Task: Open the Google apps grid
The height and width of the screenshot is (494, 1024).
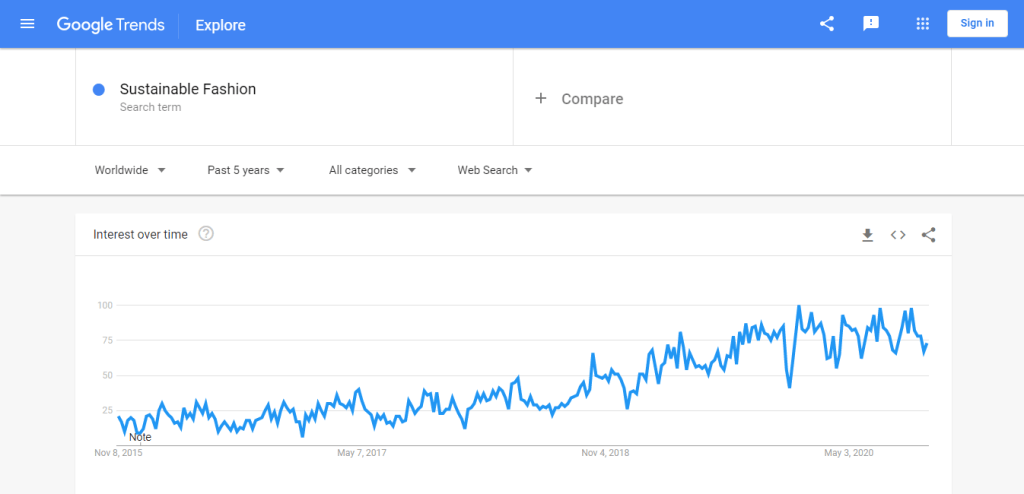Action: (x=923, y=24)
